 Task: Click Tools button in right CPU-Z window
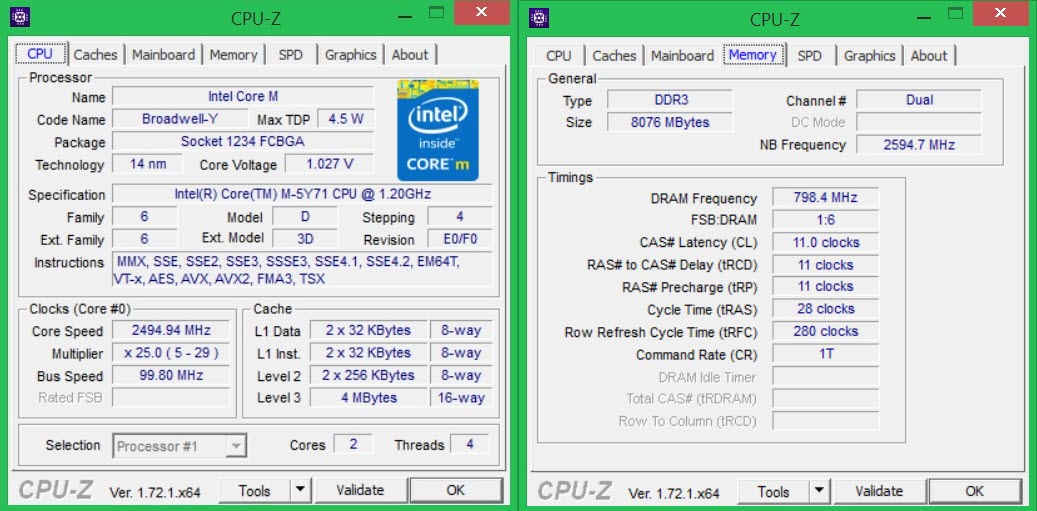click(774, 491)
